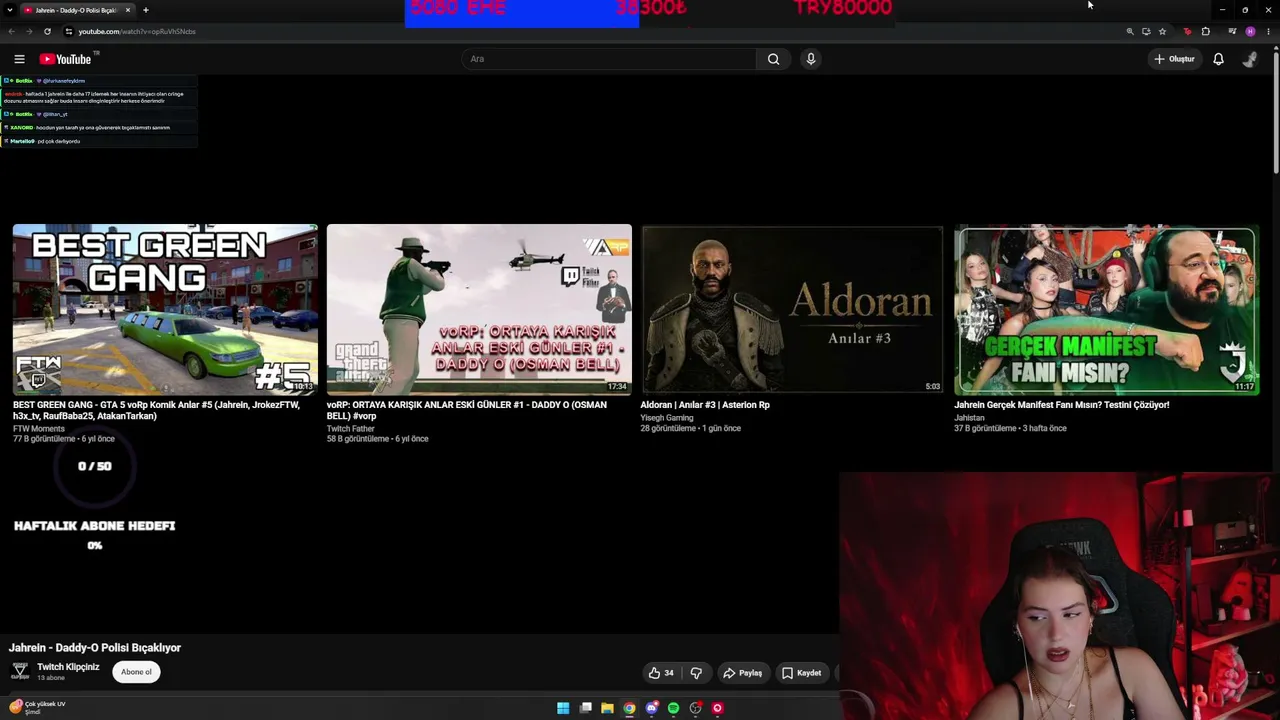Subscribe with the Abone ol button
The width and height of the screenshot is (1280, 720).
tap(136, 672)
